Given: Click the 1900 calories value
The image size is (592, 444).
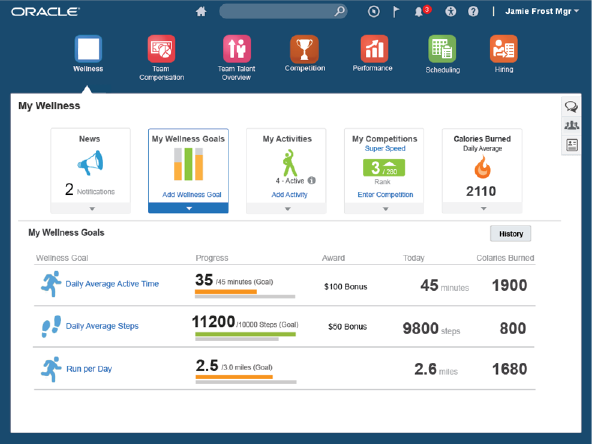Looking at the screenshot, I should (x=509, y=285).
